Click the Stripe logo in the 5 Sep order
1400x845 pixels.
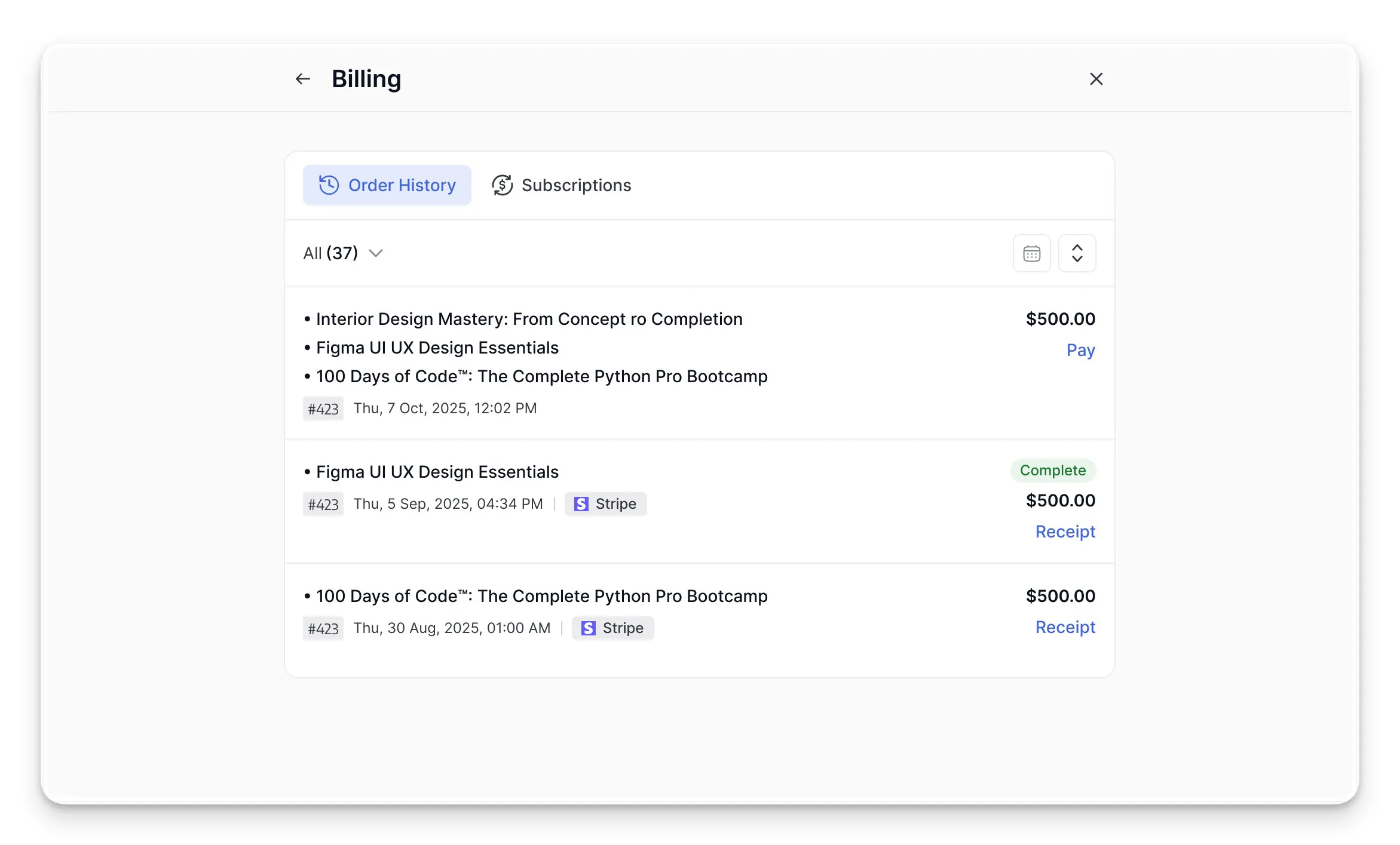[x=581, y=504]
